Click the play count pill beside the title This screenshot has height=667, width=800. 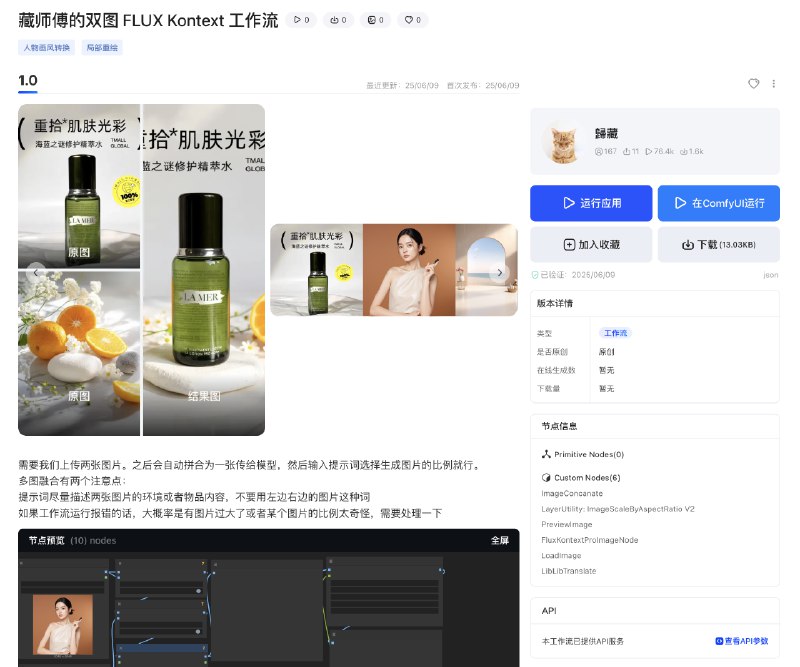coord(302,20)
